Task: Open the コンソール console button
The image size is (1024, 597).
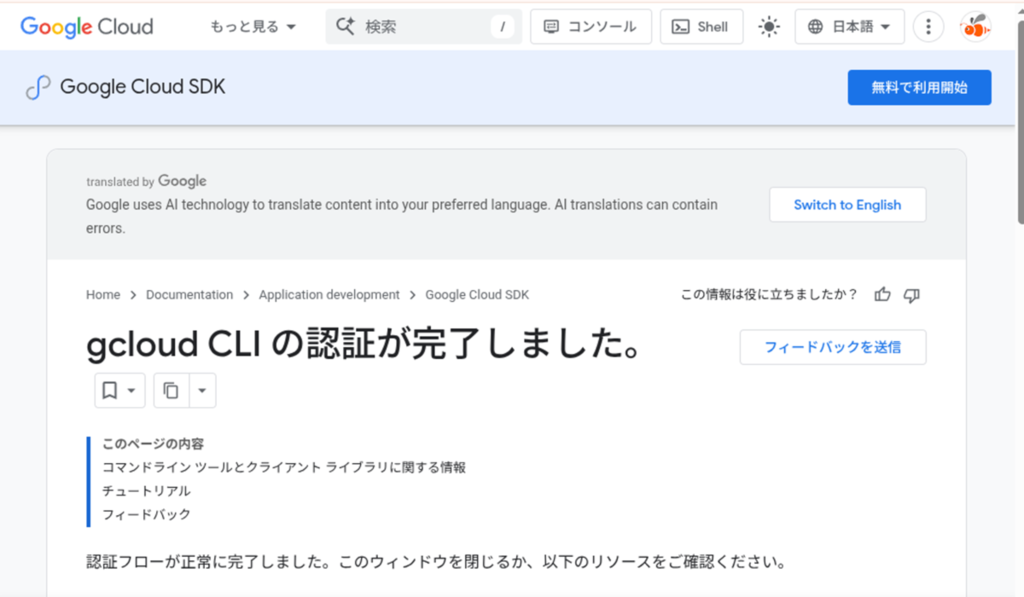Action: pos(590,27)
